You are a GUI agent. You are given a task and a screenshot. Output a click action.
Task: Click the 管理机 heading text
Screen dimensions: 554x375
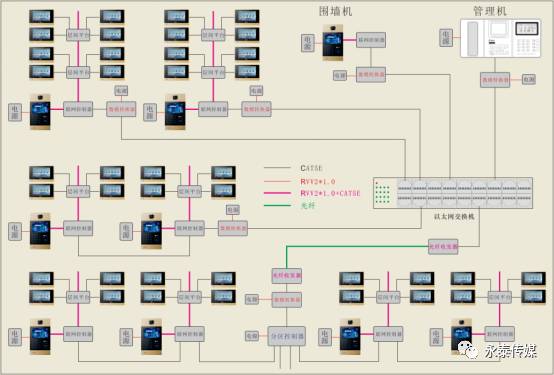click(x=490, y=11)
